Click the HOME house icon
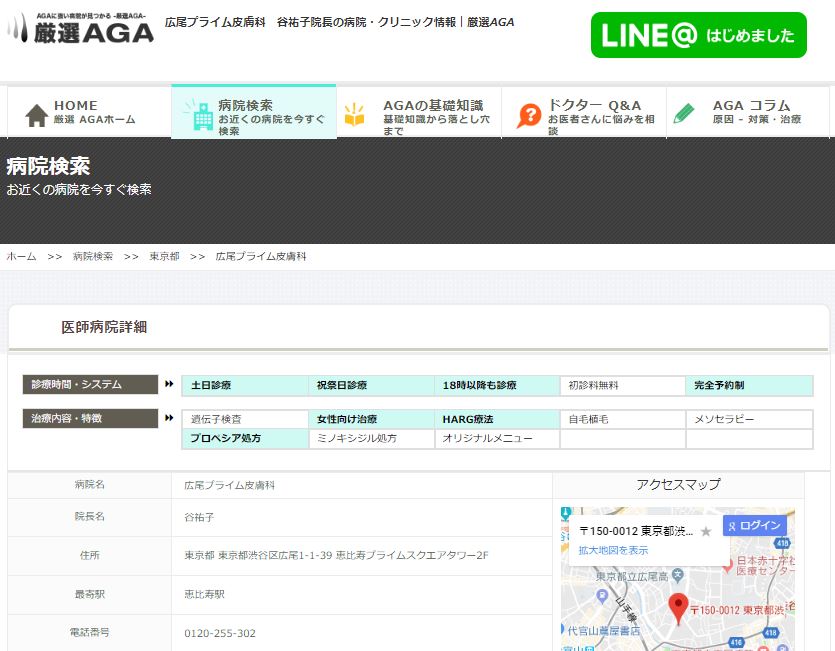The width and height of the screenshot is (835, 651). (x=36, y=115)
